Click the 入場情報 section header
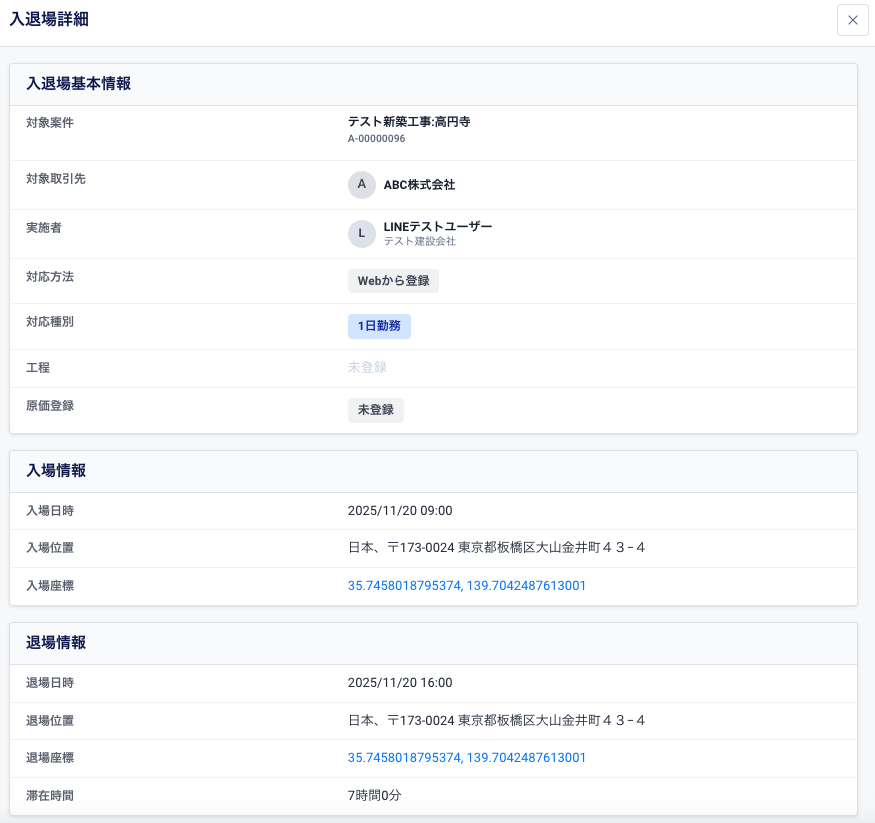This screenshot has height=823, width=875. [56, 470]
